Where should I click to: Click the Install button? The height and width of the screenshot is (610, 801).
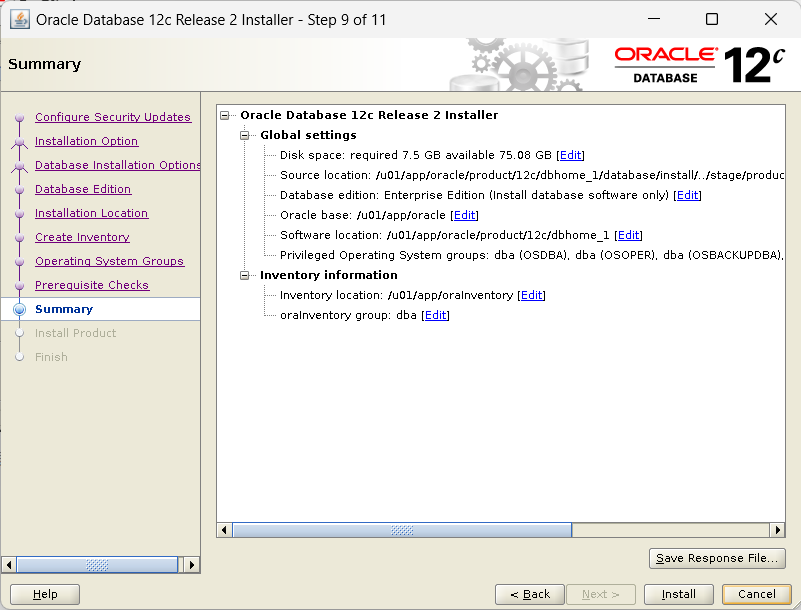pos(678,594)
